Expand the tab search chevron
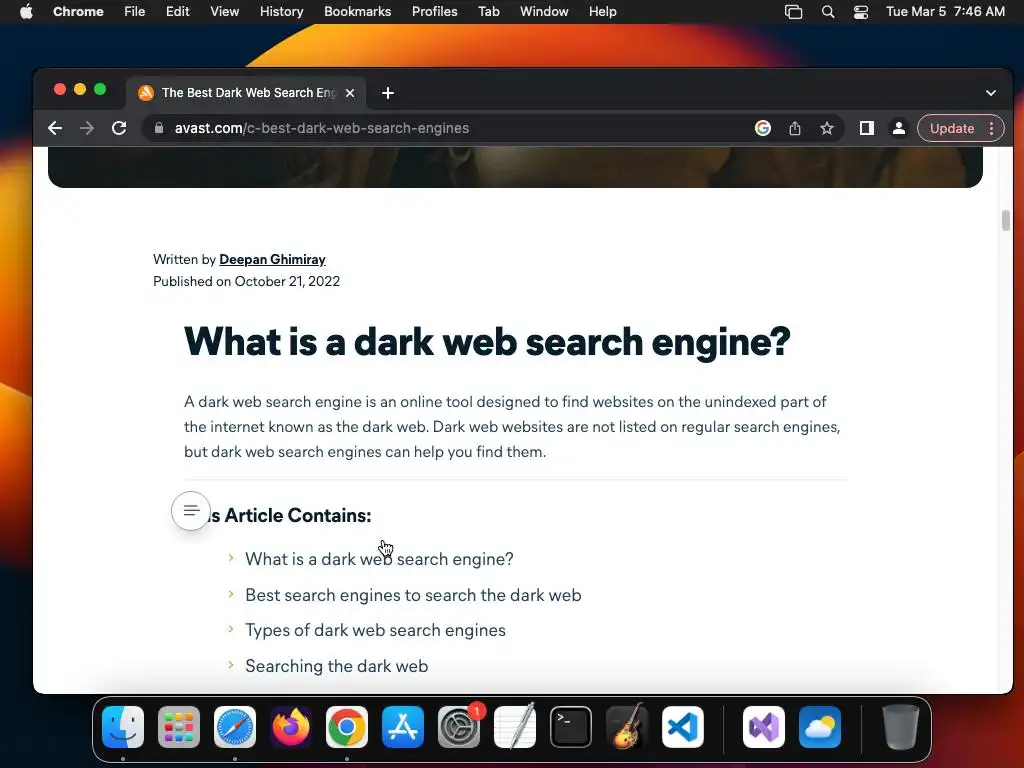This screenshot has width=1024, height=768. click(x=991, y=93)
